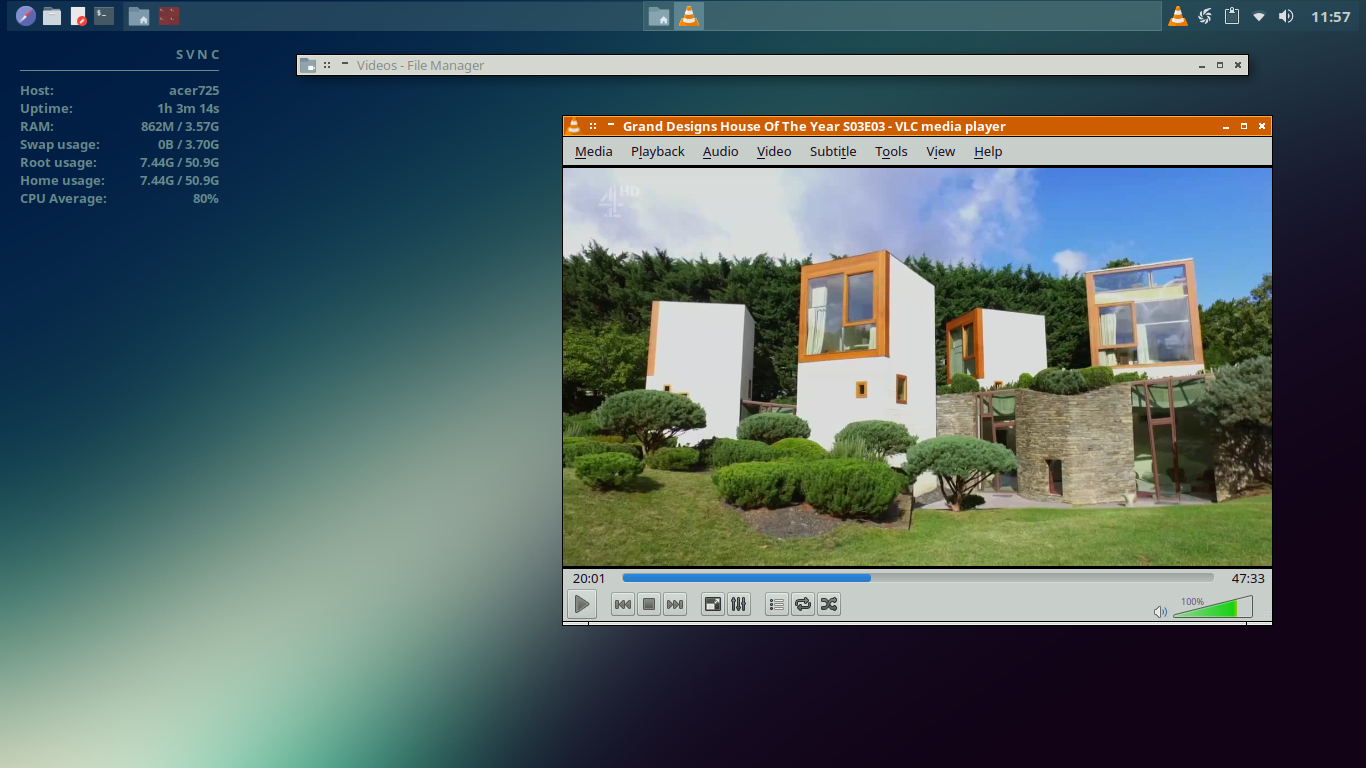
Task: Click the VLC title bar text
Action: tap(814, 126)
